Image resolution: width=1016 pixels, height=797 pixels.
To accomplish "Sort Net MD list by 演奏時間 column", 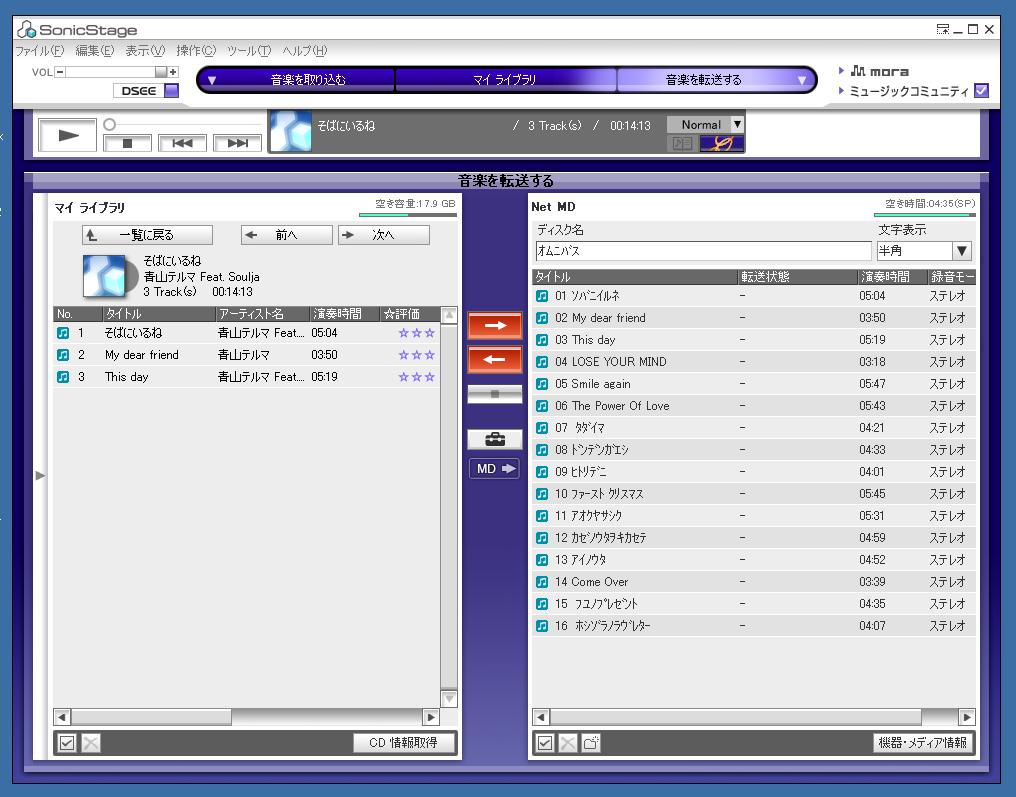I will click(892, 277).
